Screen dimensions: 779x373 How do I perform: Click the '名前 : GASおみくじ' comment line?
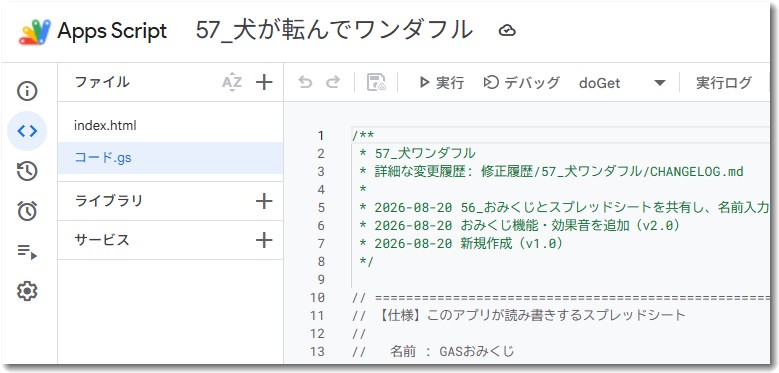433,352
